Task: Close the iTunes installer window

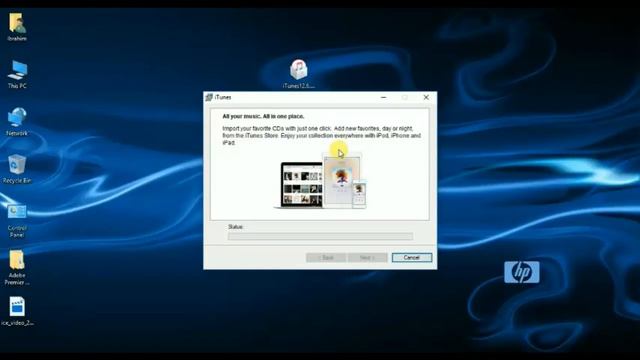Action: tap(426, 97)
